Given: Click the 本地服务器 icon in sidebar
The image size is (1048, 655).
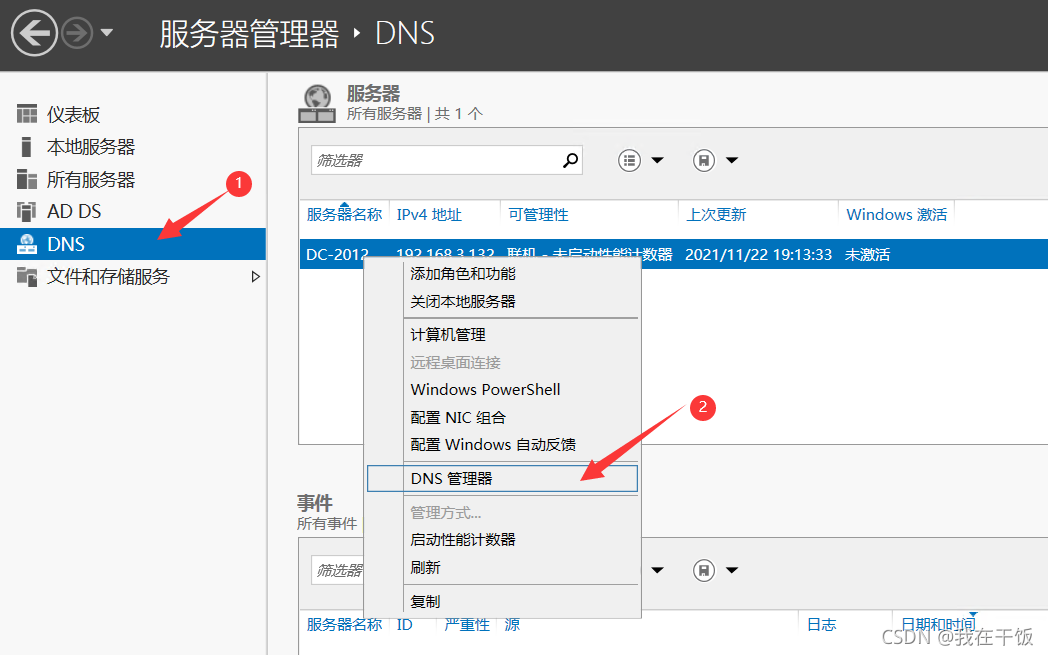Looking at the screenshot, I should click(x=26, y=146).
